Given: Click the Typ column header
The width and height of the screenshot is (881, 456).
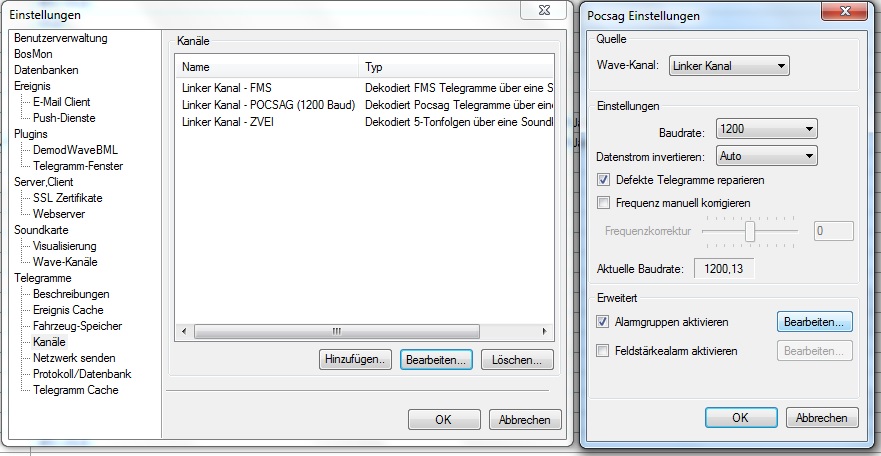Looking at the screenshot, I should [455, 67].
